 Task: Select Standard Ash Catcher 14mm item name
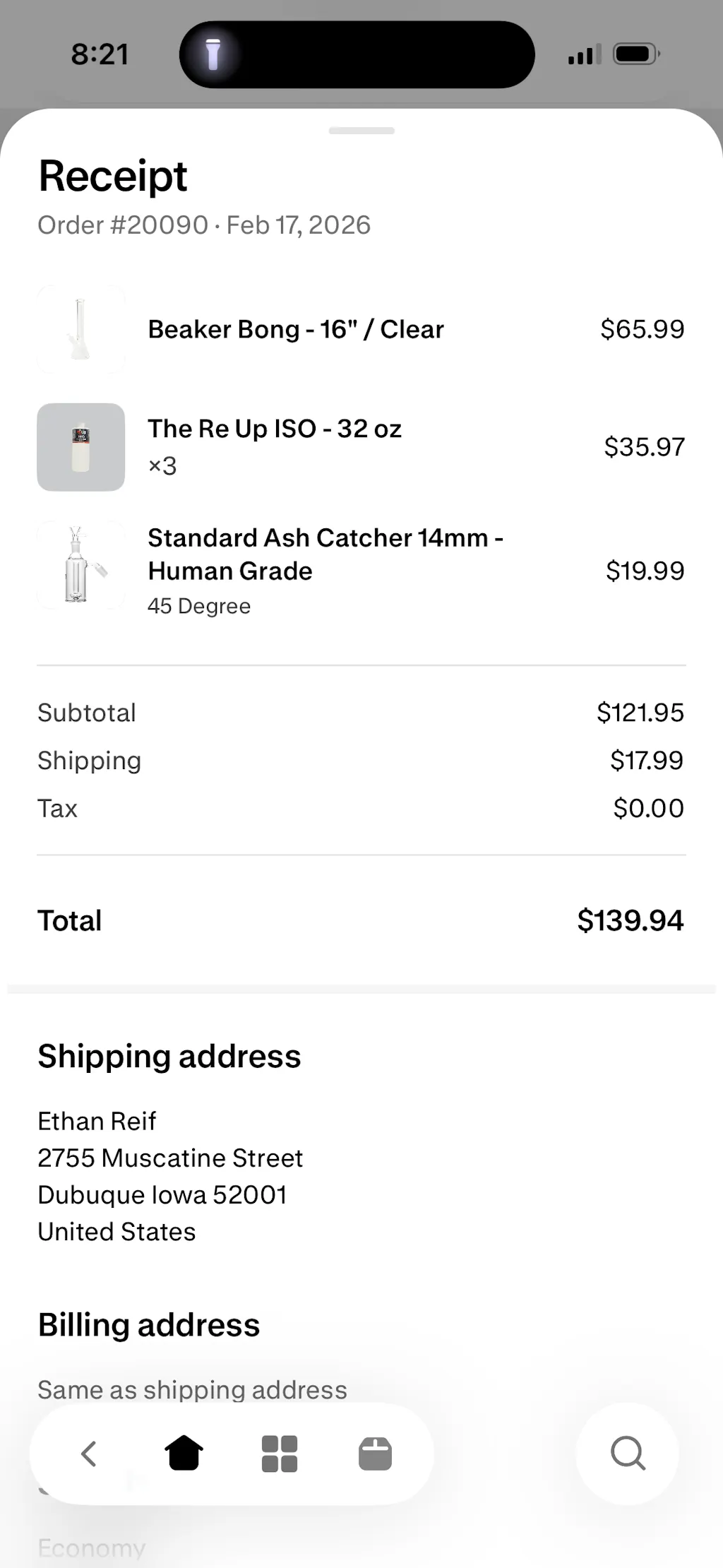pos(325,554)
